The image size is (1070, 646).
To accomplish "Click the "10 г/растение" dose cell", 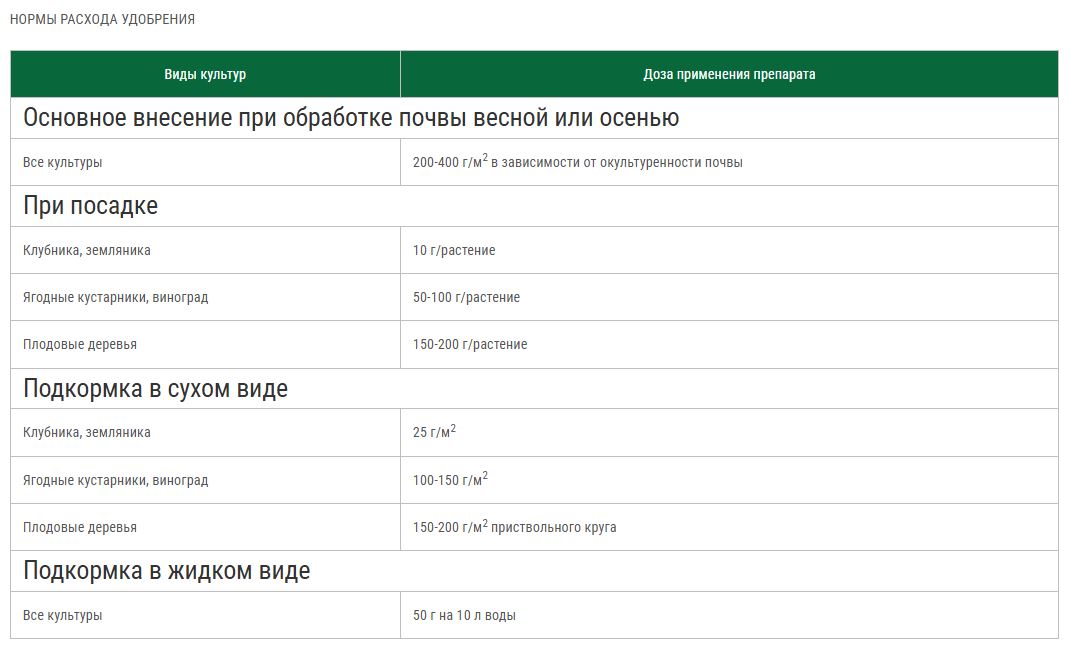I will 454,250.
